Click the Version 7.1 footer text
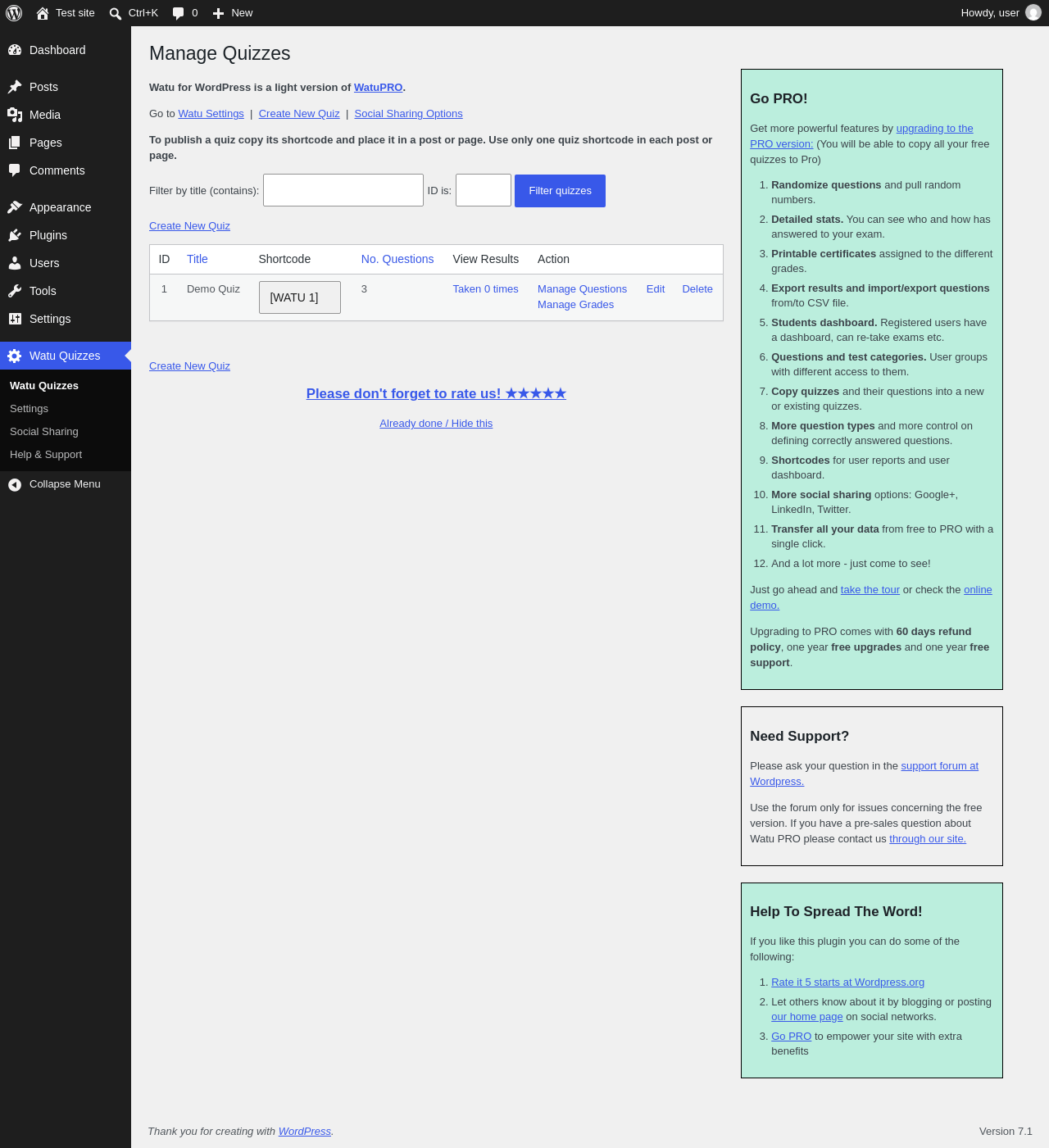Screen dimensions: 1049x1148 [1006, 1132]
